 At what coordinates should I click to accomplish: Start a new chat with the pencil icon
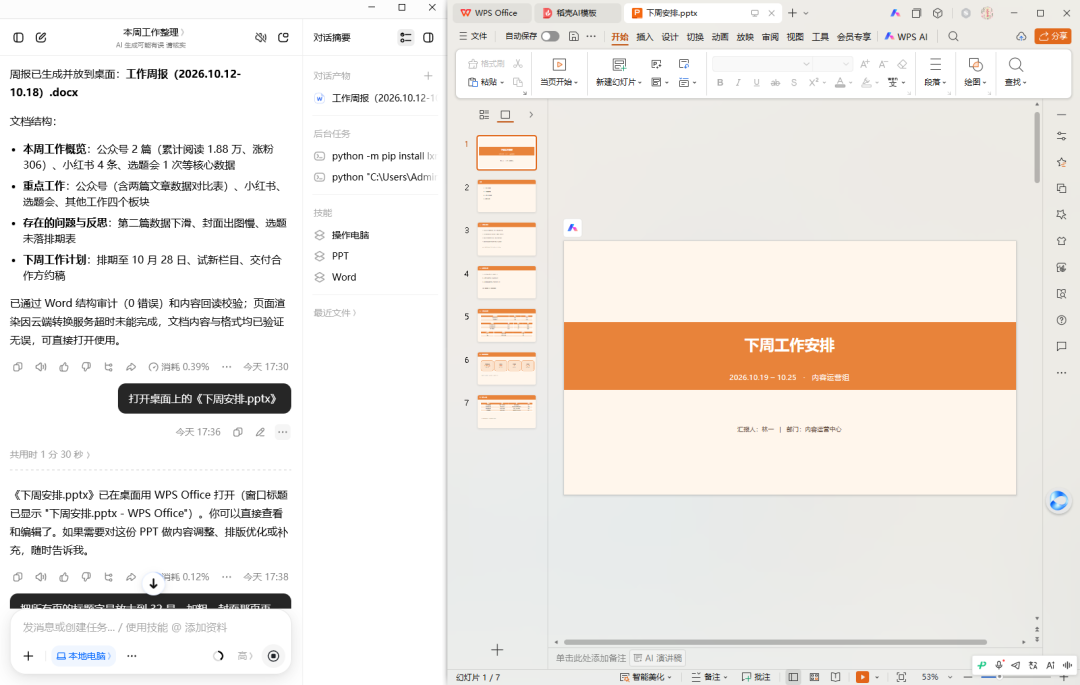[x=41, y=38]
